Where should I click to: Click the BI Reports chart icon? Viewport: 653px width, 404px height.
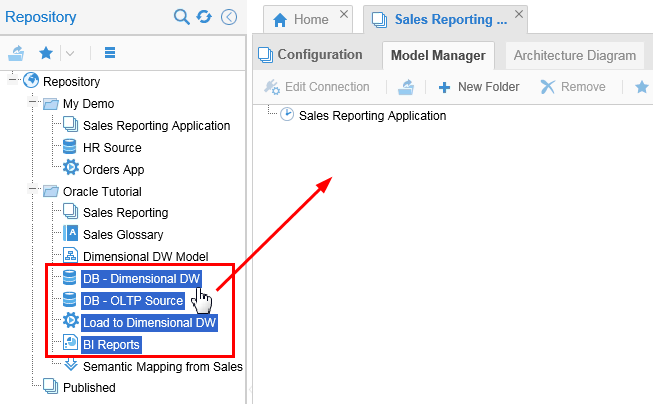click(x=70, y=342)
